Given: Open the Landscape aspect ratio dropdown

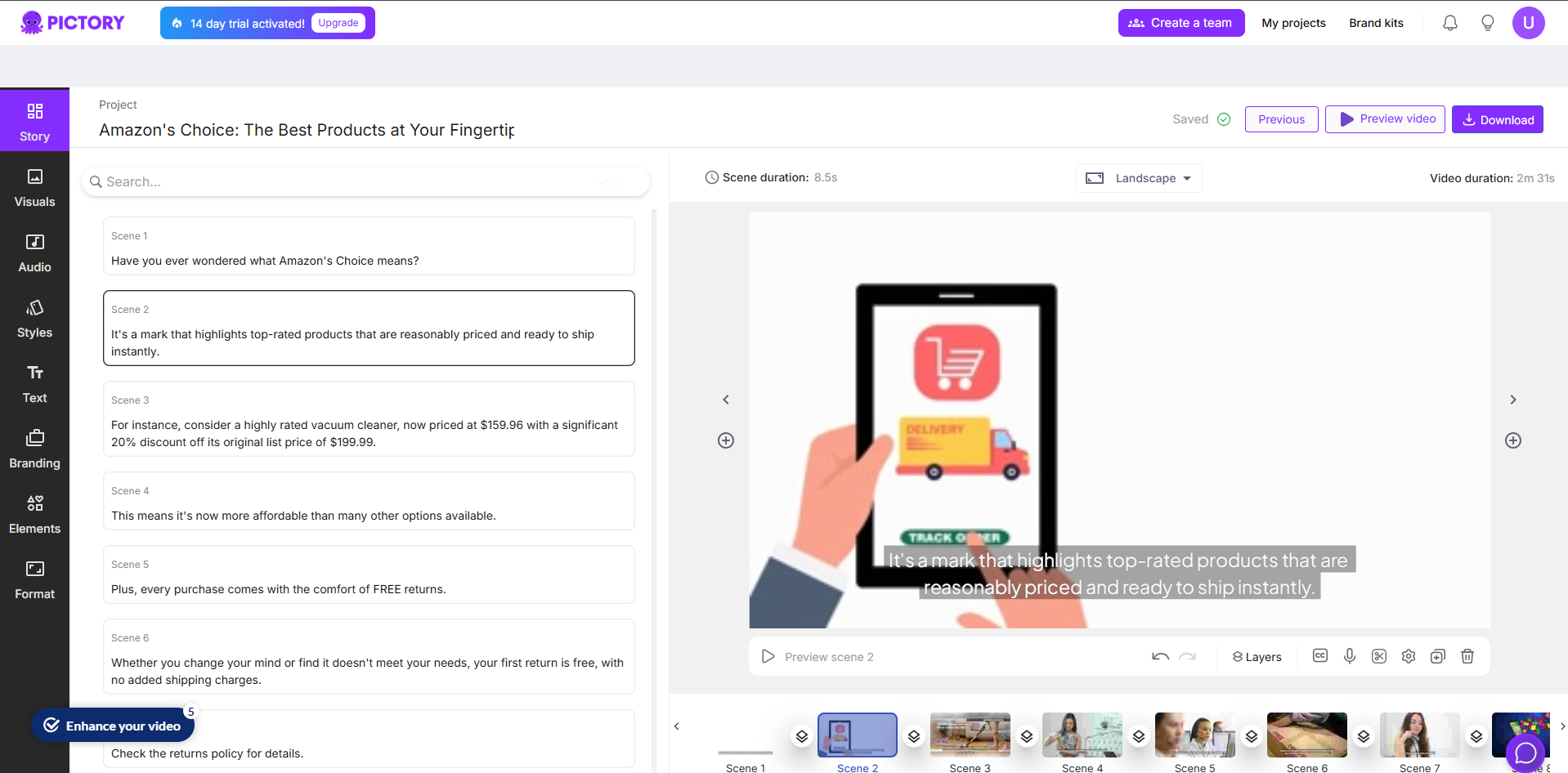Looking at the screenshot, I should (x=1139, y=178).
